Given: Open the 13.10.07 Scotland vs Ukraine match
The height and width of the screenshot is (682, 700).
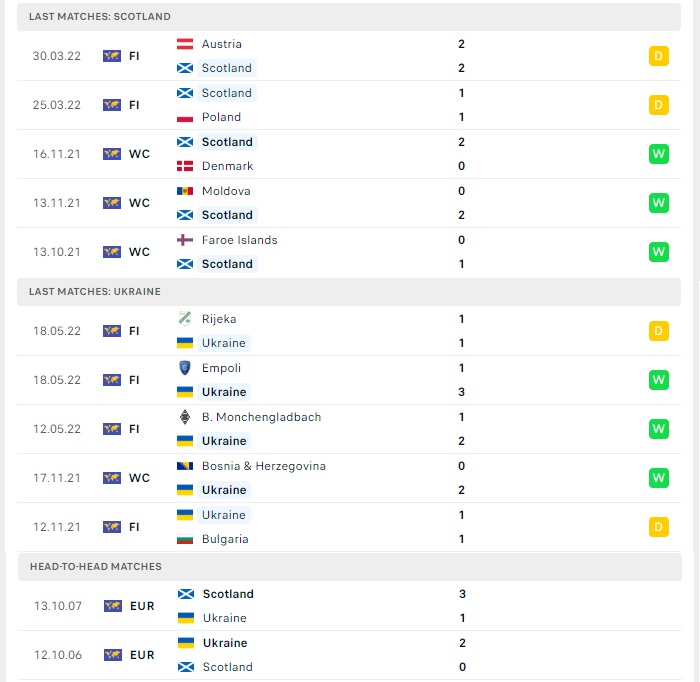Looking at the screenshot, I should pos(350,606).
